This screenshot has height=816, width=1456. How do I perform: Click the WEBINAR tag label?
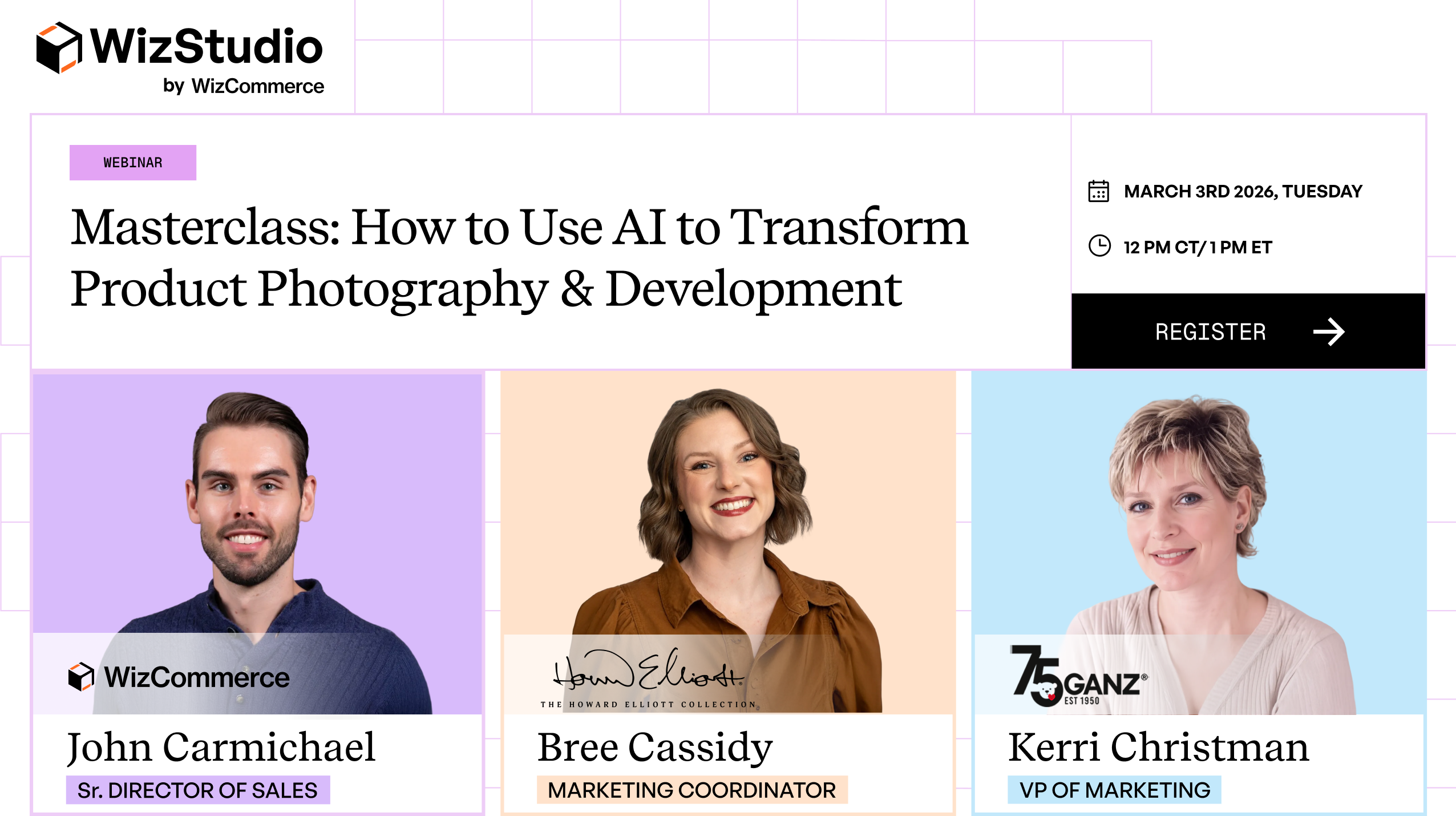133,163
